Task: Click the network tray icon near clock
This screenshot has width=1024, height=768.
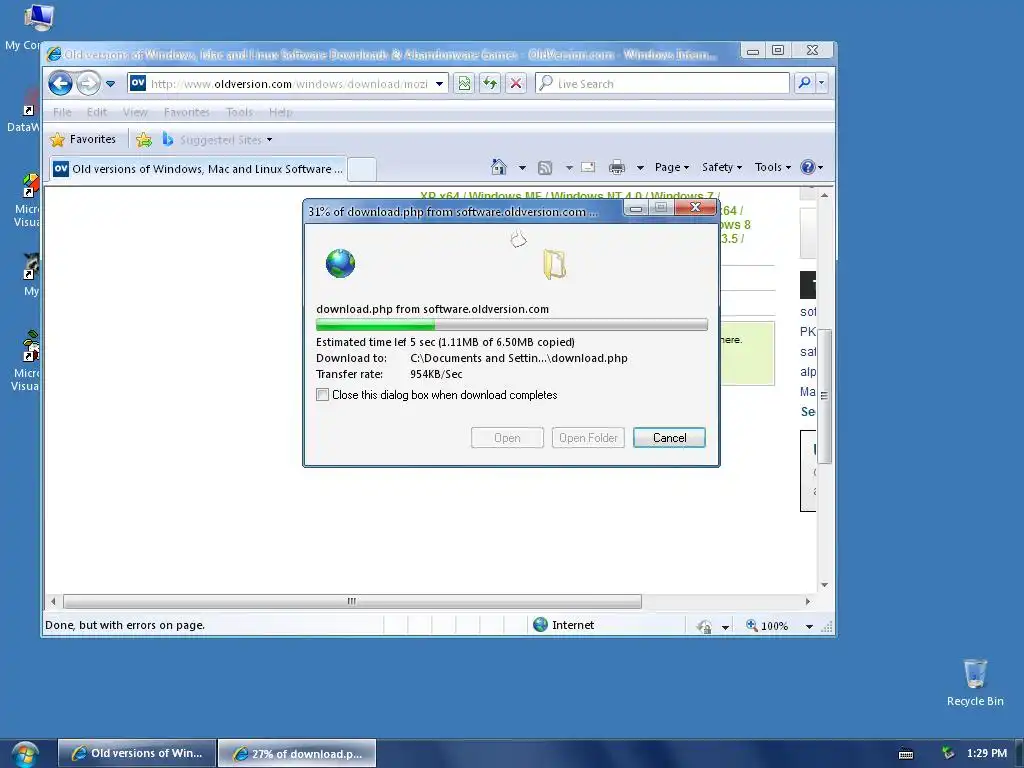Action: point(948,753)
